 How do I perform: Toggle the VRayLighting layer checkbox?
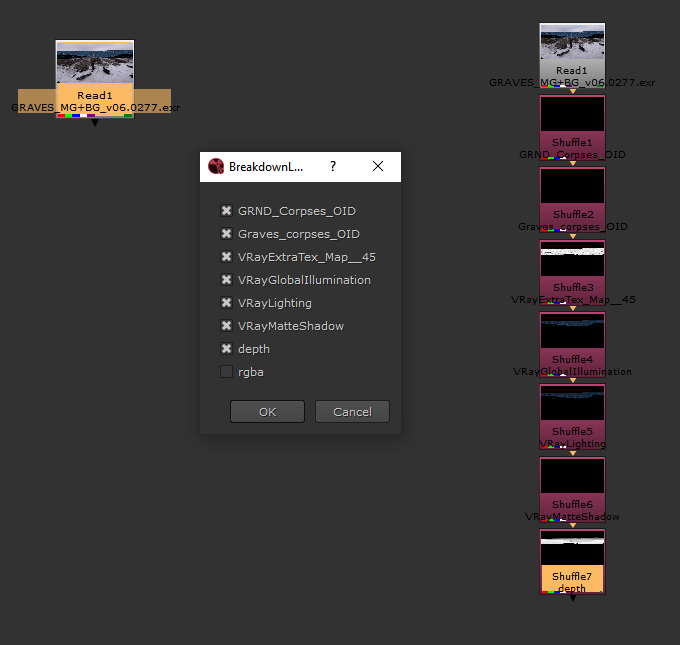point(227,303)
